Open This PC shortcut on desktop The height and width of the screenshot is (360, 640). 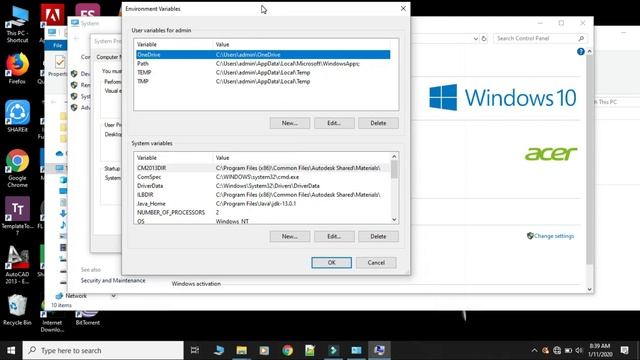17,24
